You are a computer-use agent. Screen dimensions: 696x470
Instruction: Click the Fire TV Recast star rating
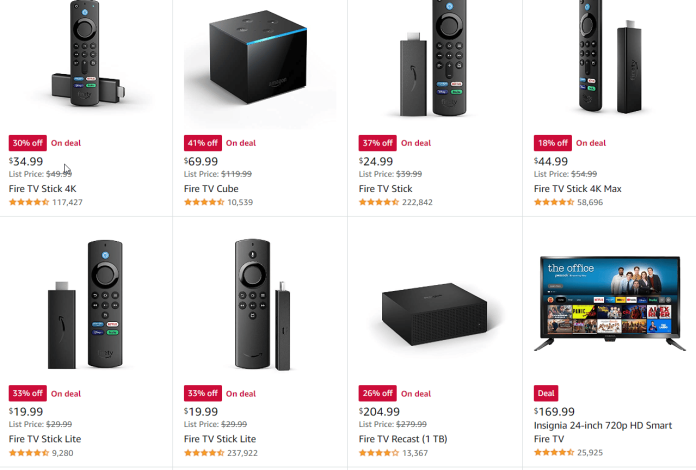[x=379, y=453]
